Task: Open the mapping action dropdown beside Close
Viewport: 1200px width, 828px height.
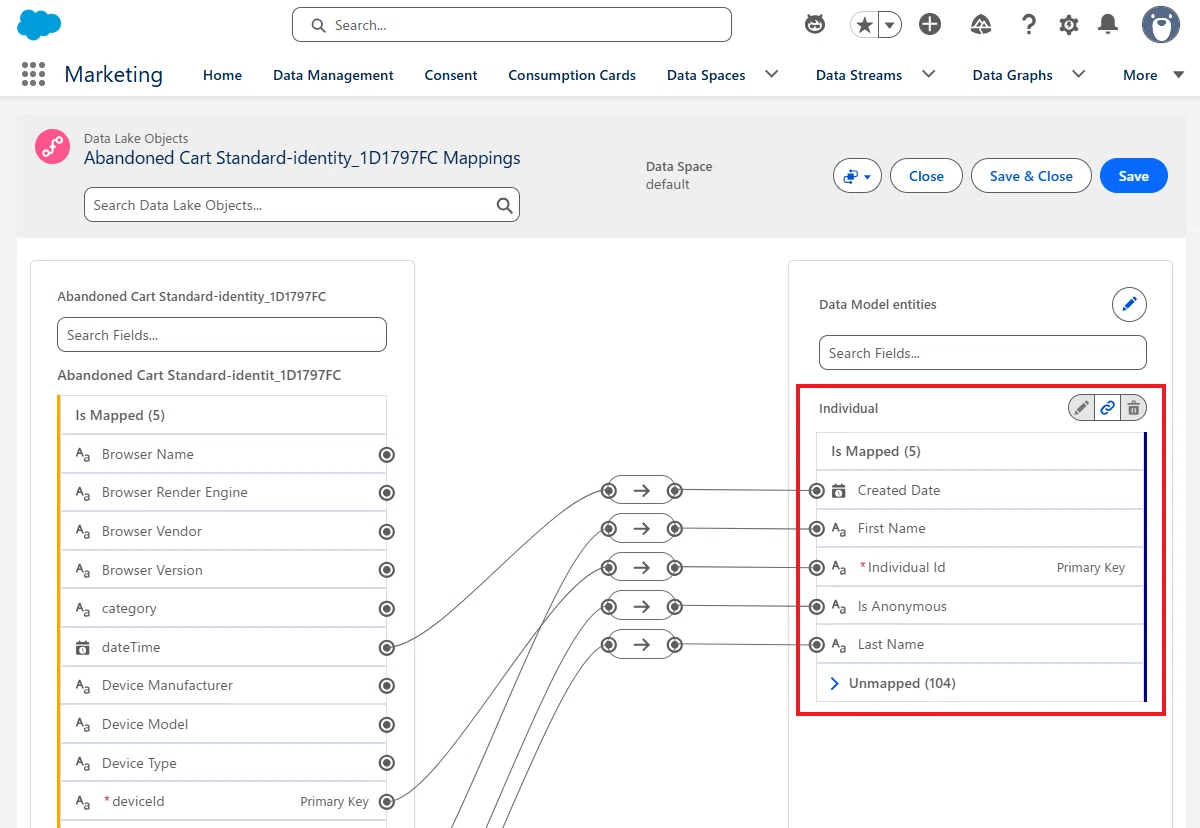Action: 857,176
